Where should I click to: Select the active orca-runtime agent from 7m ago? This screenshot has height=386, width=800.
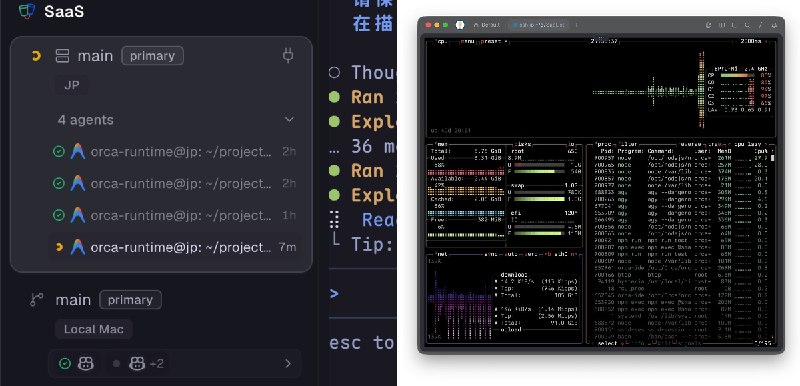(174, 247)
